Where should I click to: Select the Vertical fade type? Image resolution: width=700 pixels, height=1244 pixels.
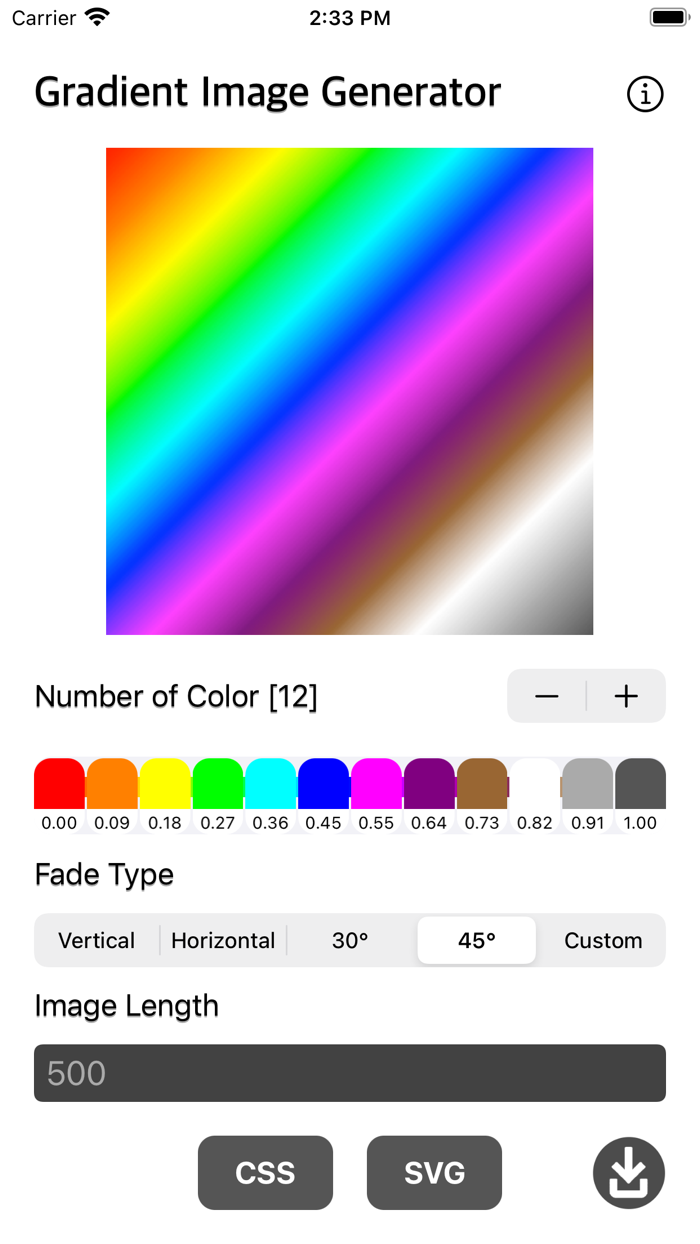(96, 940)
